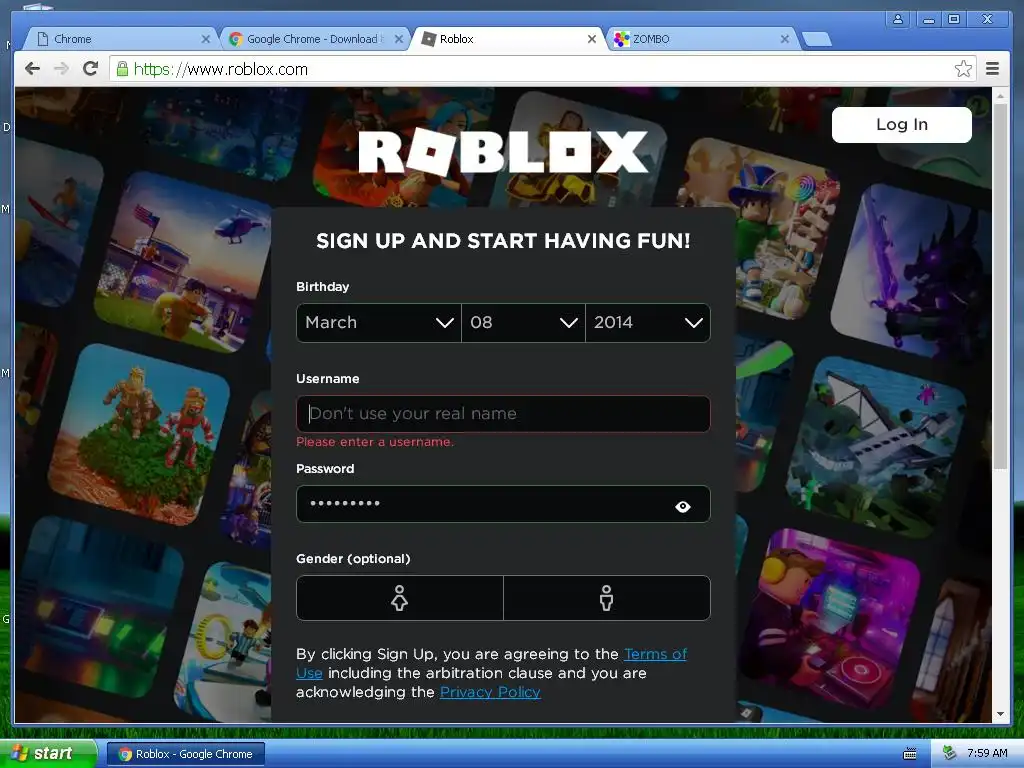Image resolution: width=1024 pixels, height=768 pixels.
Task: Select the male gender icon
Action: tap(607, 598)
